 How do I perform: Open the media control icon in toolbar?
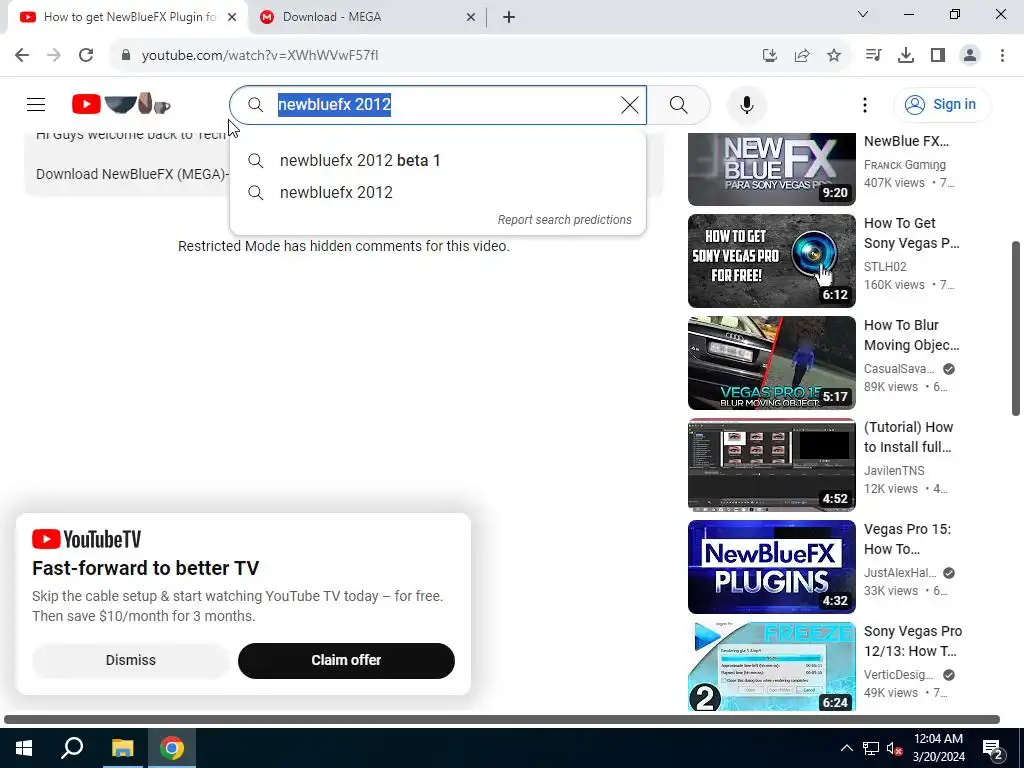click(873, 56)
